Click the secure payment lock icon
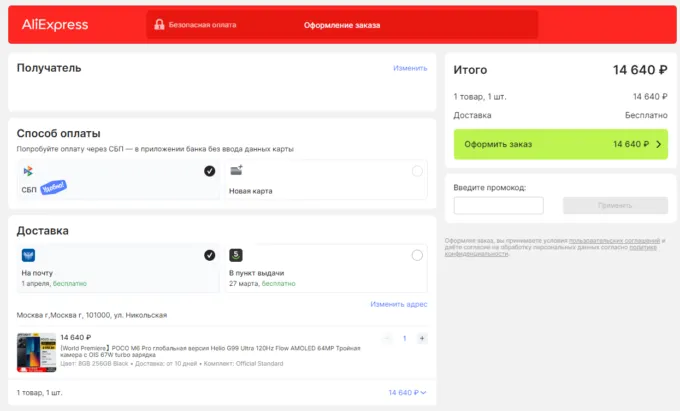The height and width of the screenshot is (411, 680). [159, 25]
